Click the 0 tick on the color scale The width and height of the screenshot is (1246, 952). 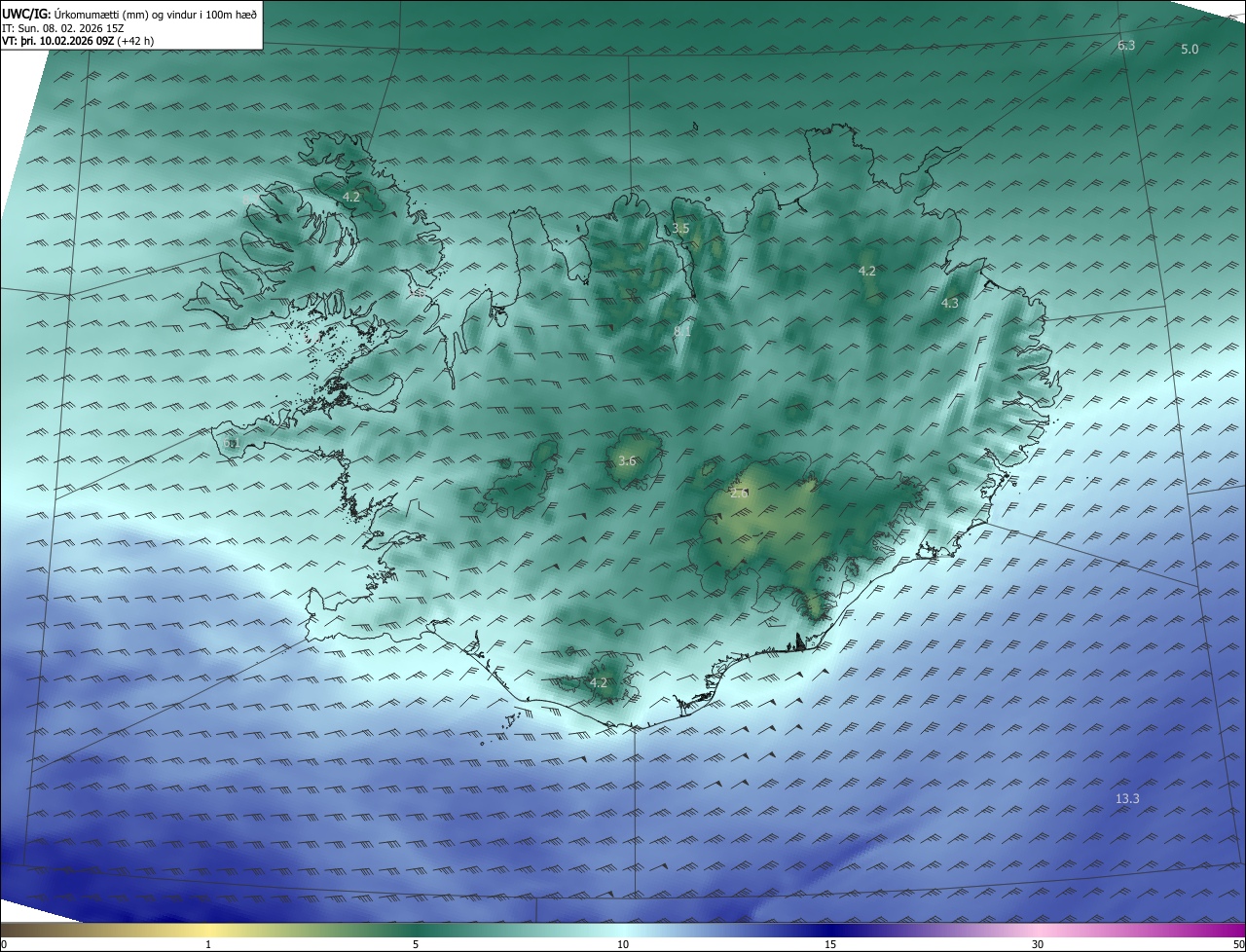[x=4, y=944]
